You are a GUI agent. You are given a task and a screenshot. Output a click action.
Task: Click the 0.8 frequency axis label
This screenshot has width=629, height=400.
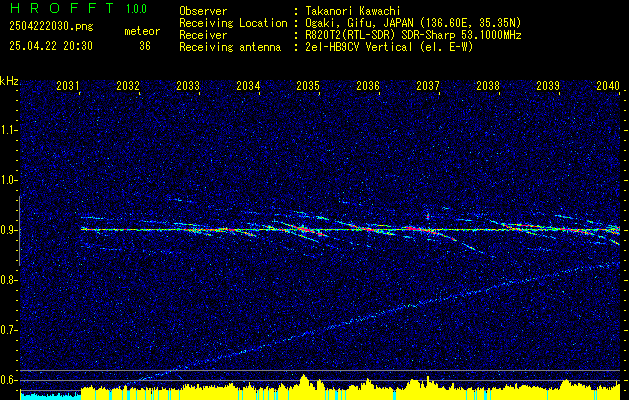9,280
